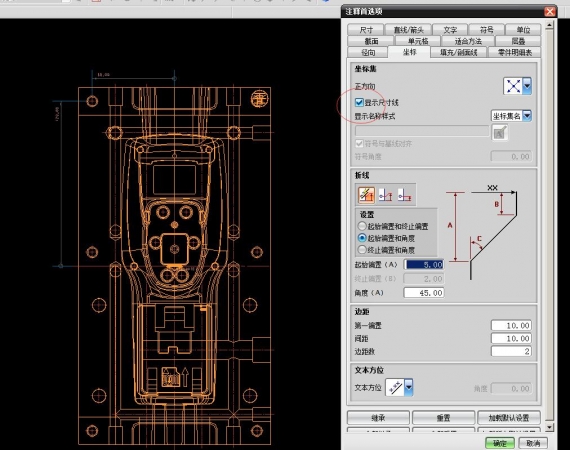The width and height of the screenshot is (570, 450).
Task: Click the name edit icon beside empty field
Action: click(x=500, y=132)
